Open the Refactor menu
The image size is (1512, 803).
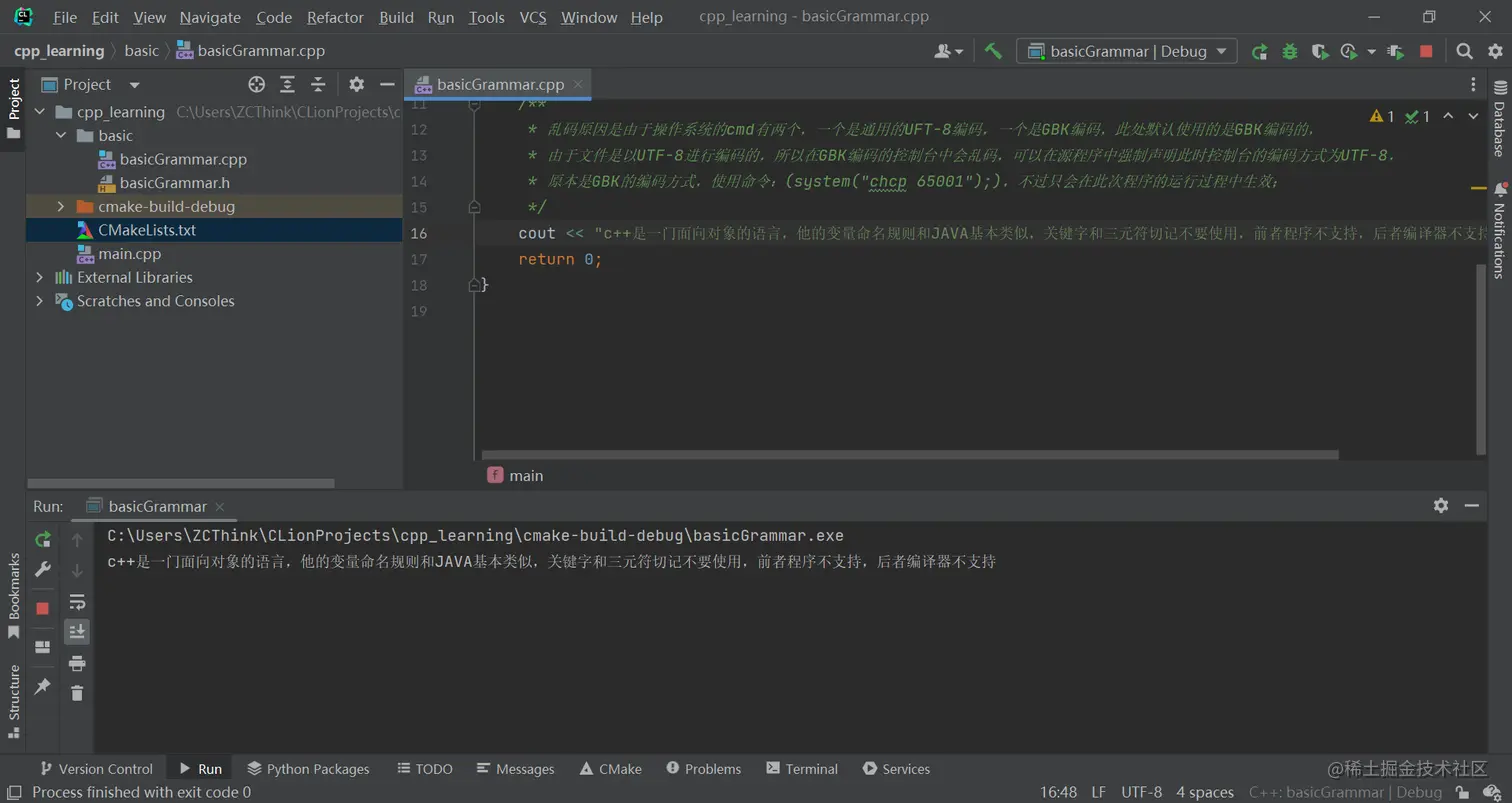coord(335,17)
